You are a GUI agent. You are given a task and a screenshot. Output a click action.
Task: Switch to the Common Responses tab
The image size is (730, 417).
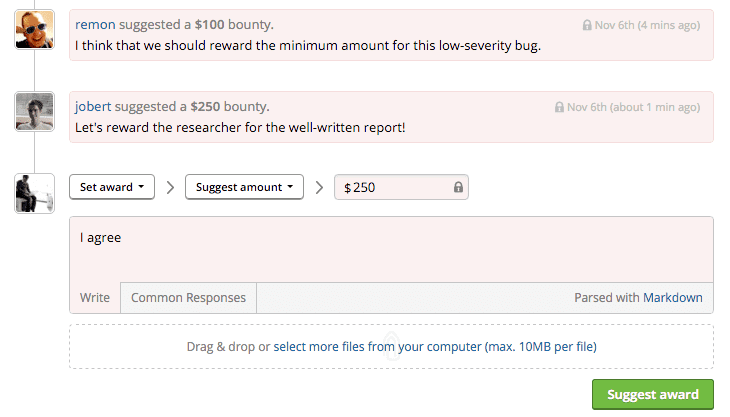[188, 298]
